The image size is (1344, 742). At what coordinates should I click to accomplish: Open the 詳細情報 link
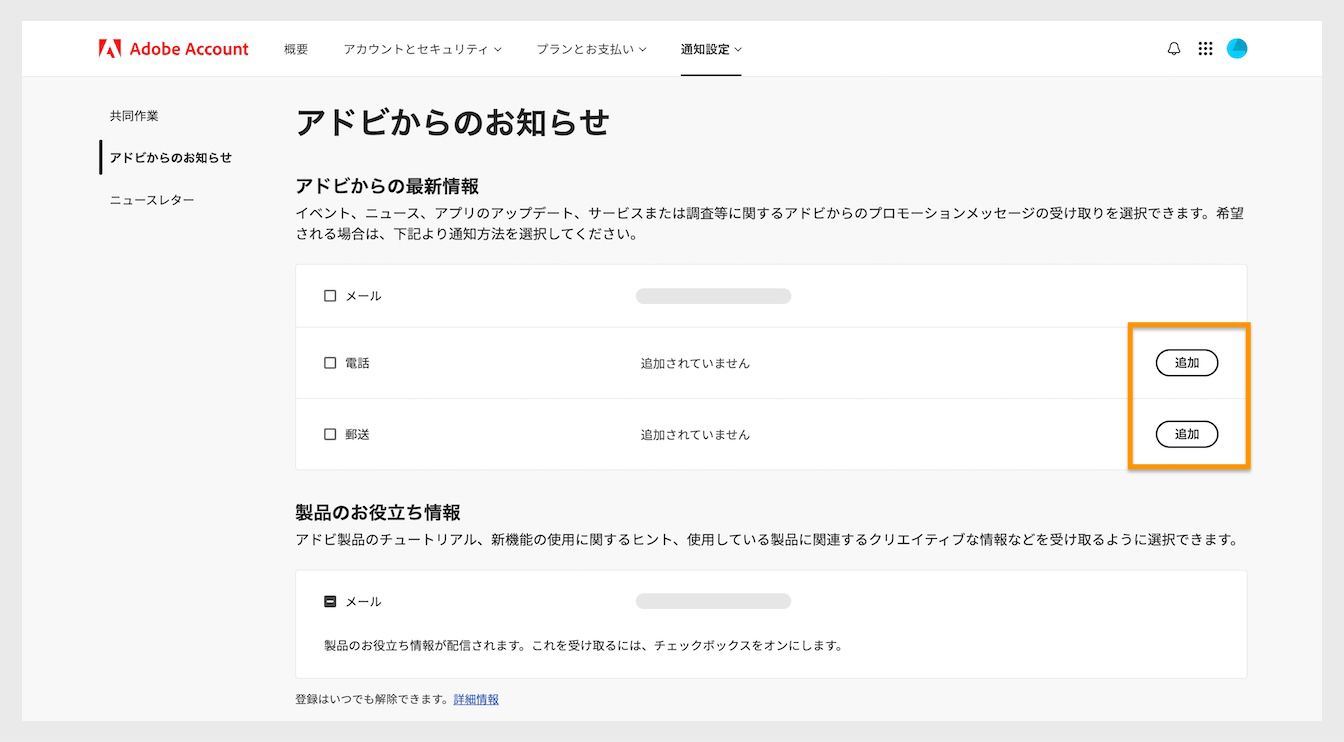click(x=476, y=700)
